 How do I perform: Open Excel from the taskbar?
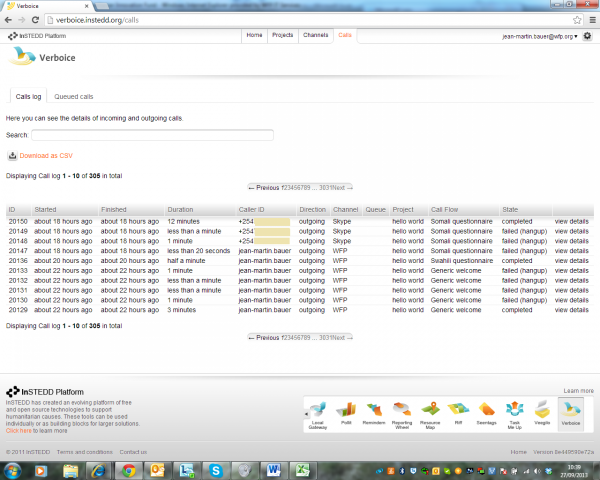(x=302, y=470)
